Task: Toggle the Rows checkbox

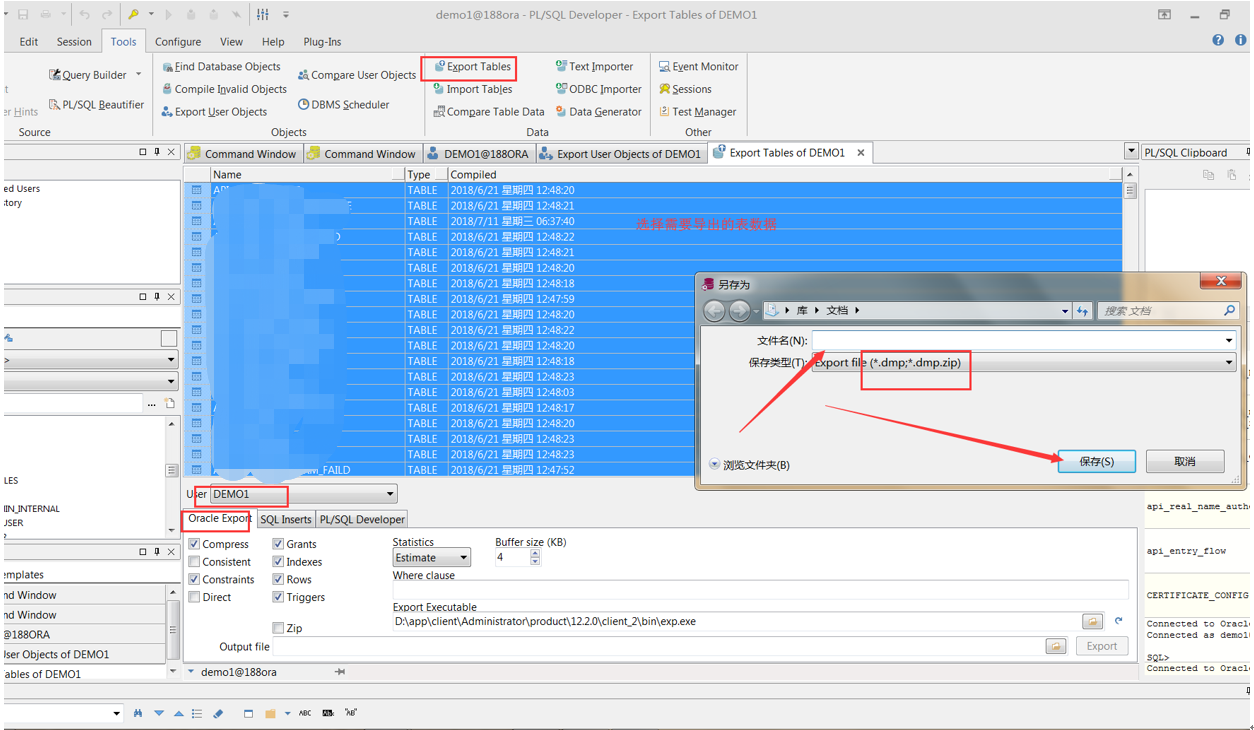Action: [278, 580]
